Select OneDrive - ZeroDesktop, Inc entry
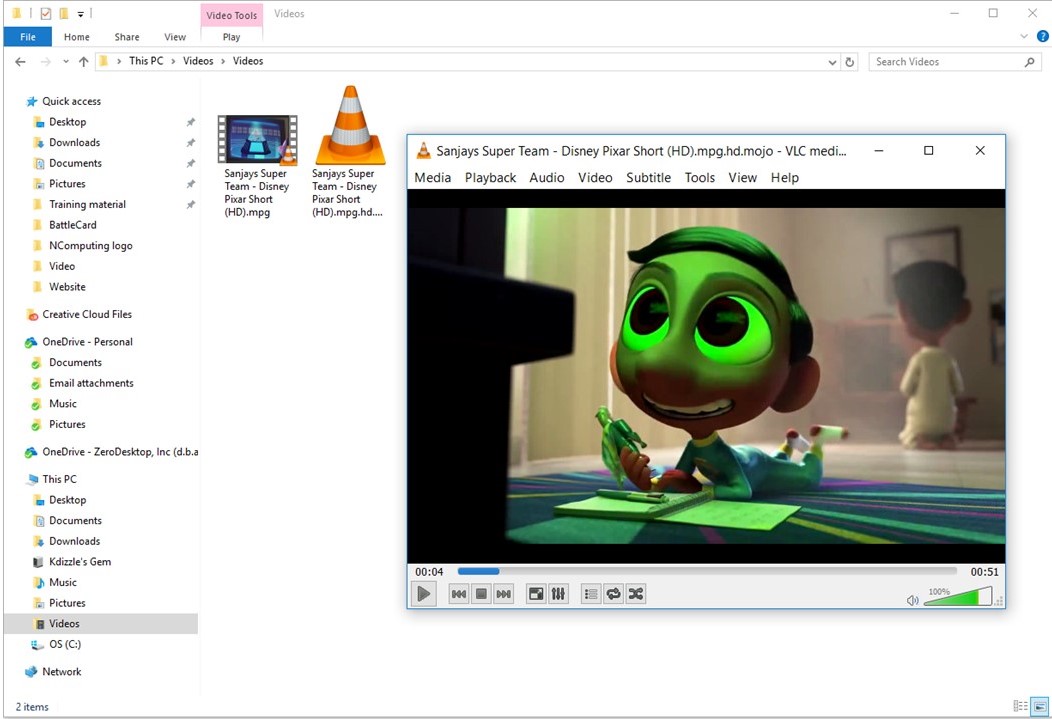 [119, 452]
